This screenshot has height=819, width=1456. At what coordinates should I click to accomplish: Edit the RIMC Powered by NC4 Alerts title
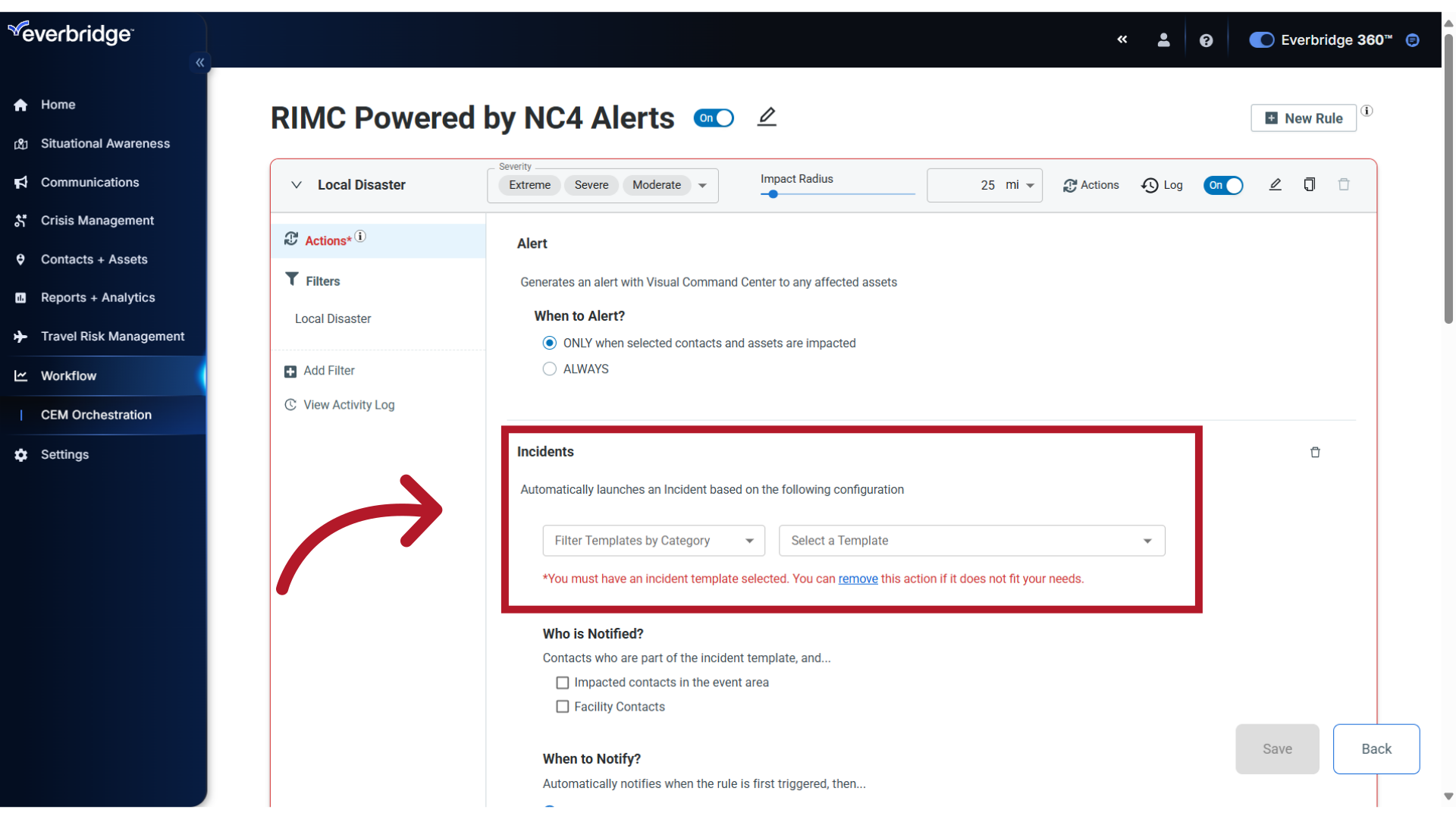(x=767, y=117)
